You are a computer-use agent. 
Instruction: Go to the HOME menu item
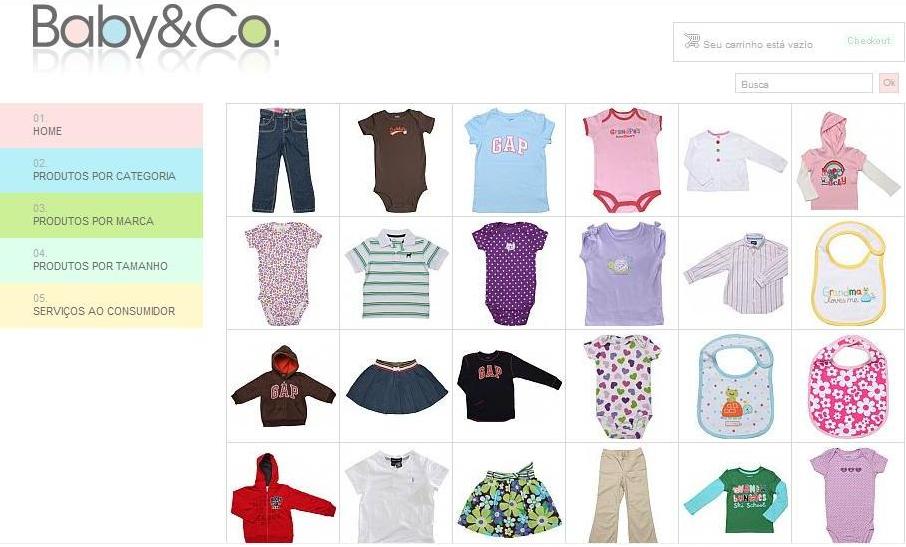click(x=101, y=125)
